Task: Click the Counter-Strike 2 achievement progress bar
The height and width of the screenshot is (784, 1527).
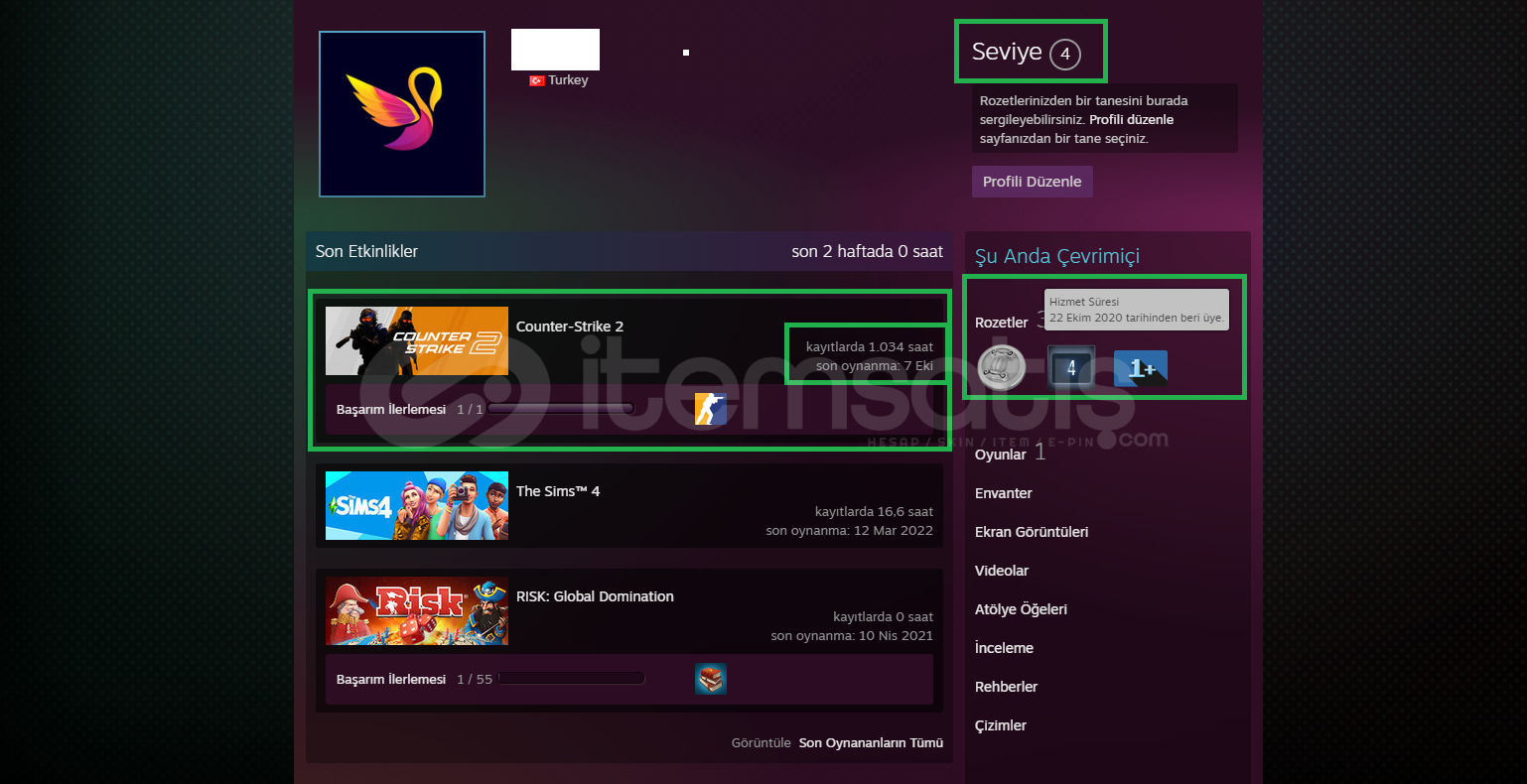Action: point(561,409)
